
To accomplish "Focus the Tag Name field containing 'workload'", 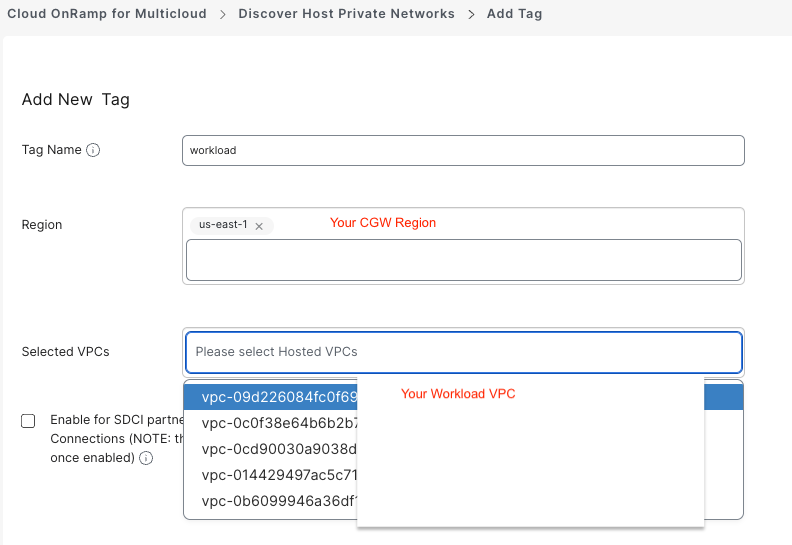I will pos(463,150).
